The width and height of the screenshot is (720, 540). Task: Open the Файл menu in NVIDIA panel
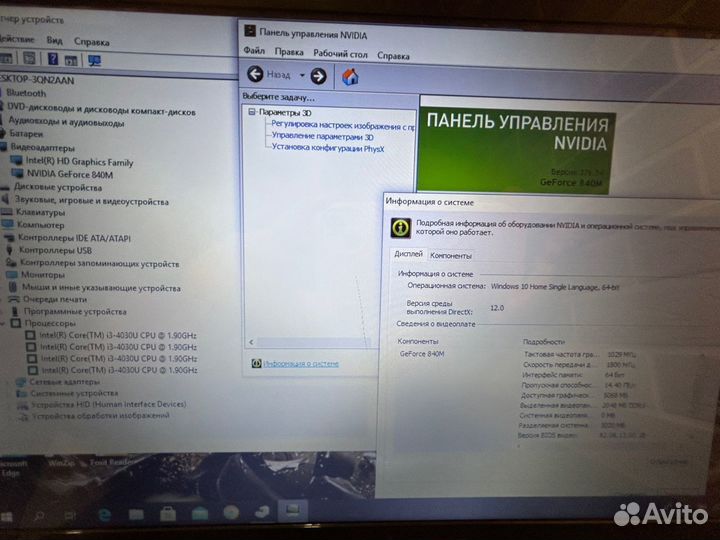[254, 51]
